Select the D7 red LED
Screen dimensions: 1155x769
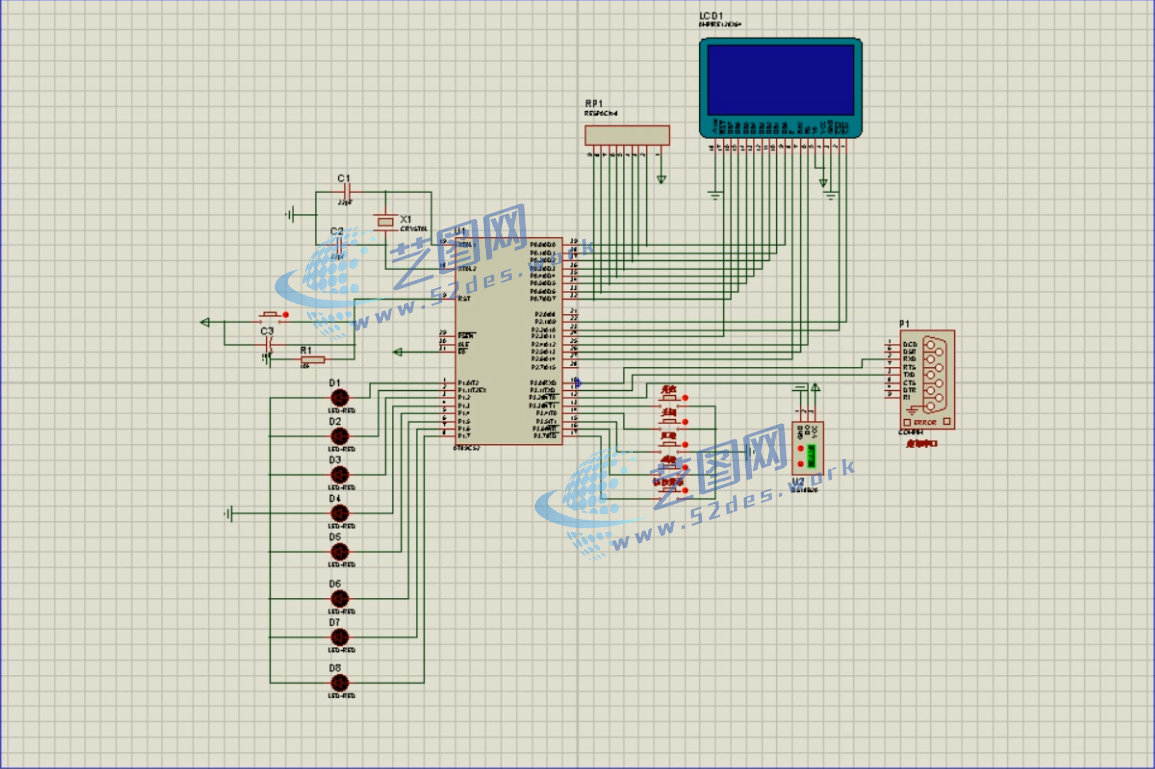point(340,637)
